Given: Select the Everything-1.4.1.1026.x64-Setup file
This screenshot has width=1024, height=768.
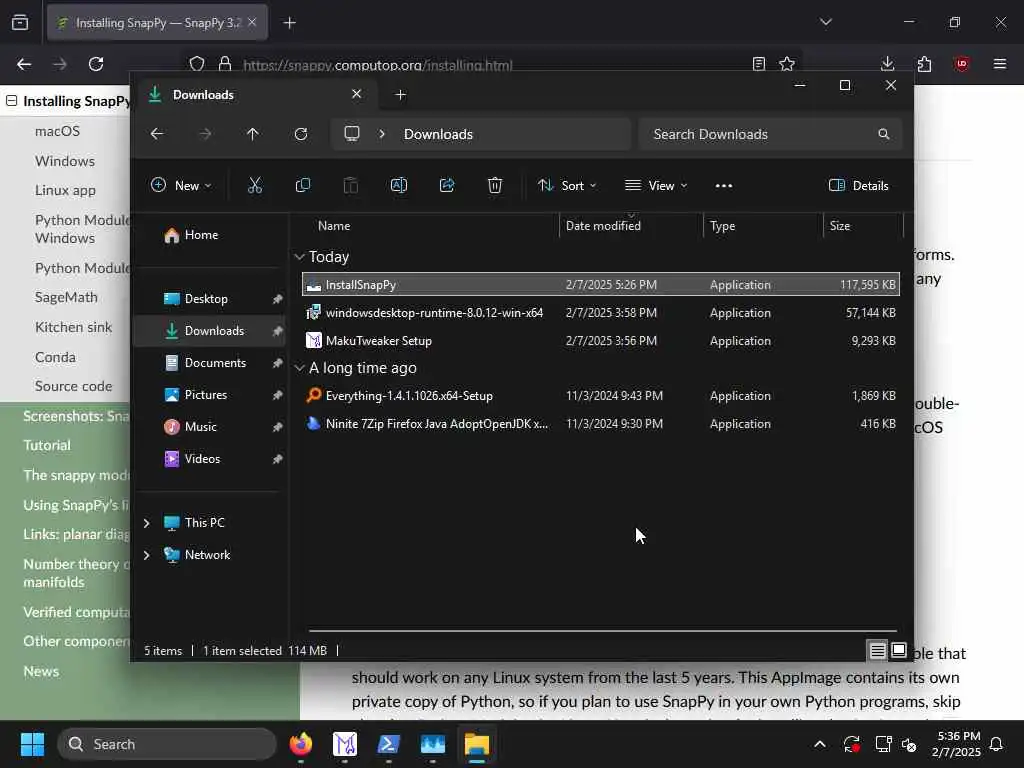Looking at the screenshot, I should pyautogui.click(x=601, y=396).
